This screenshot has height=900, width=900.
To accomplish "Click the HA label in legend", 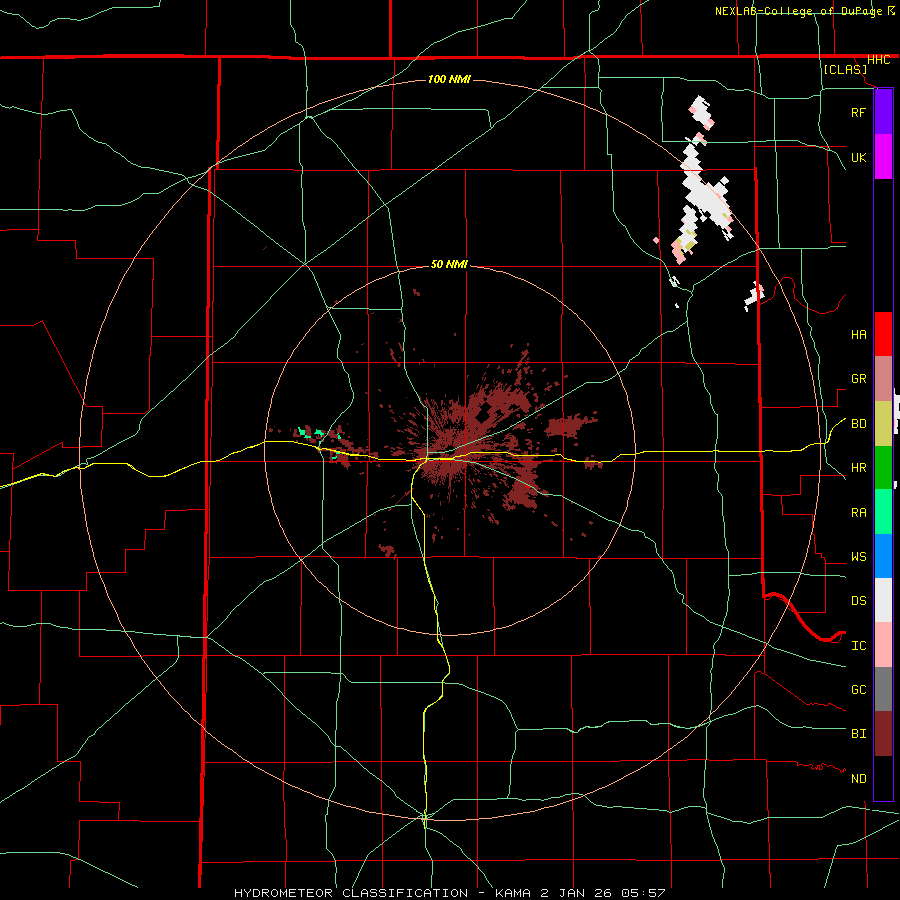I will [858, 335].
